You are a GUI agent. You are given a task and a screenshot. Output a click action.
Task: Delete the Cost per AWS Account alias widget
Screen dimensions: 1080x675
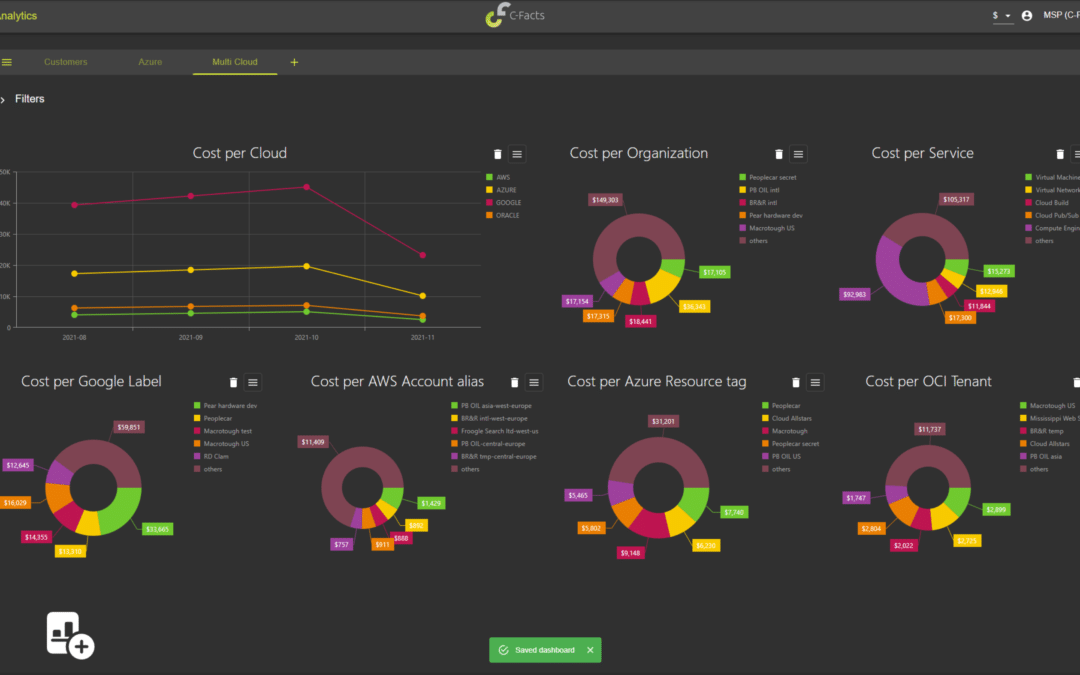[514, 382]
